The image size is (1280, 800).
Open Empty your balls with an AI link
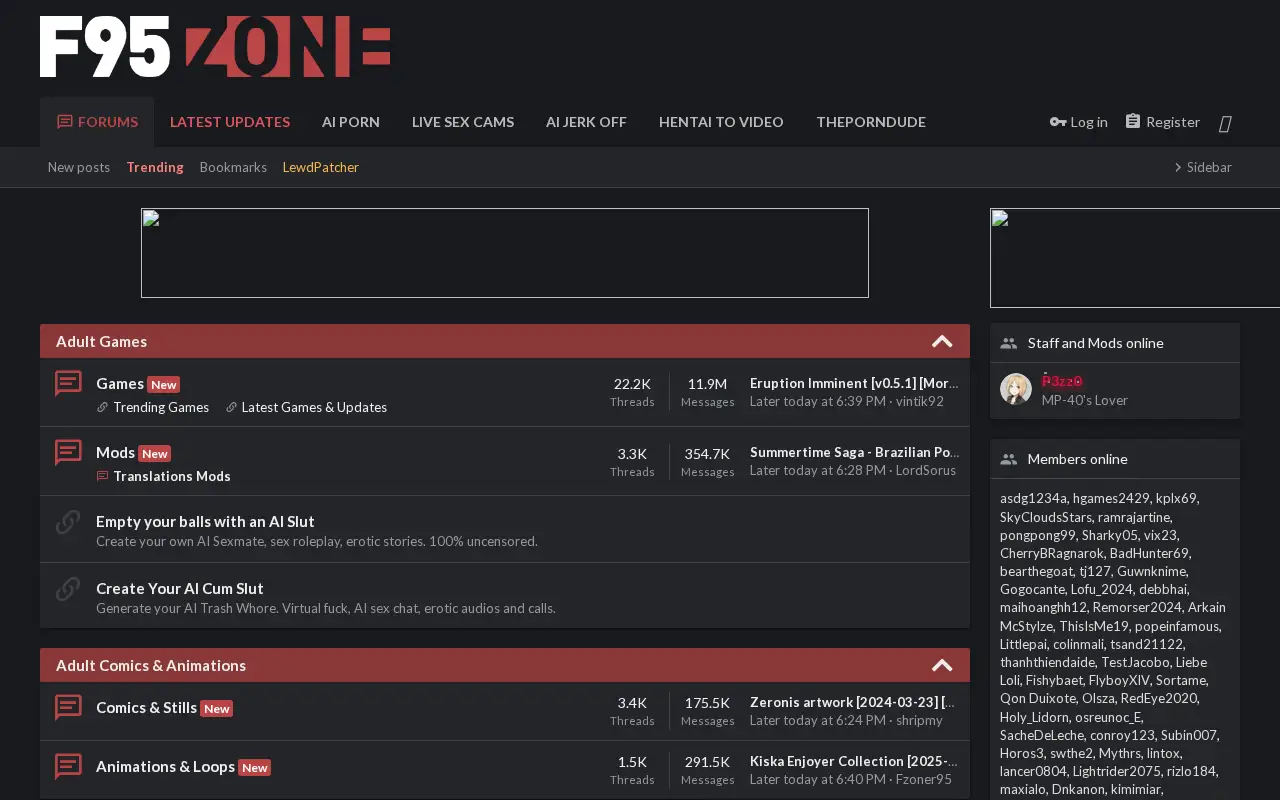pos(205,521)
